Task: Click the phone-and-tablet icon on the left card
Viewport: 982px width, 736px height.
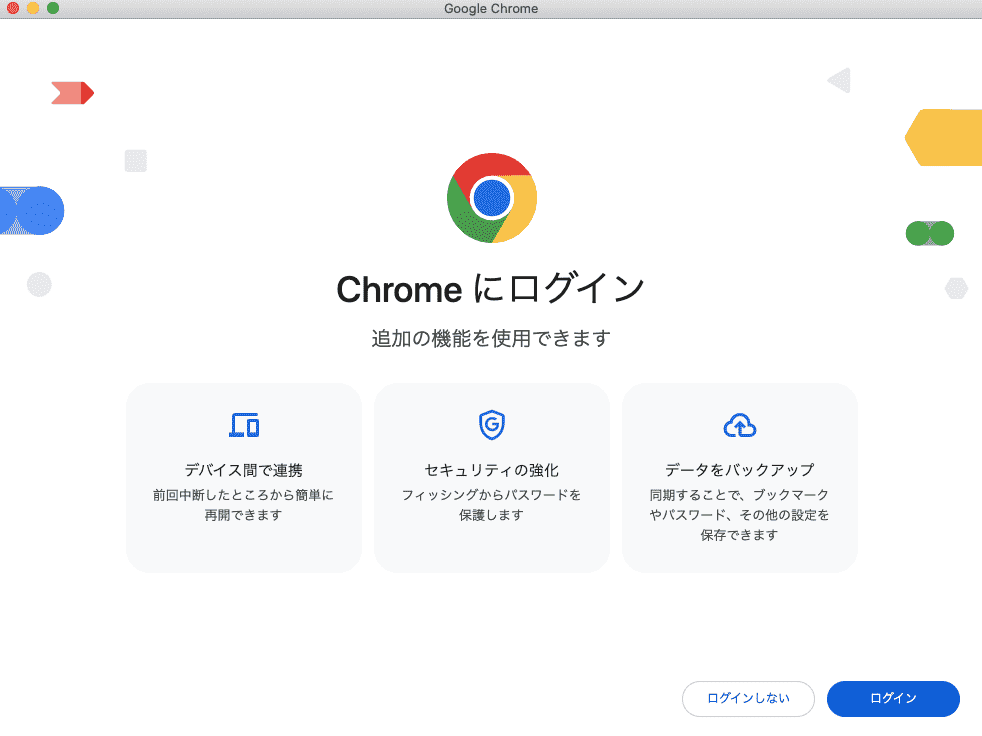Action: 243,425
